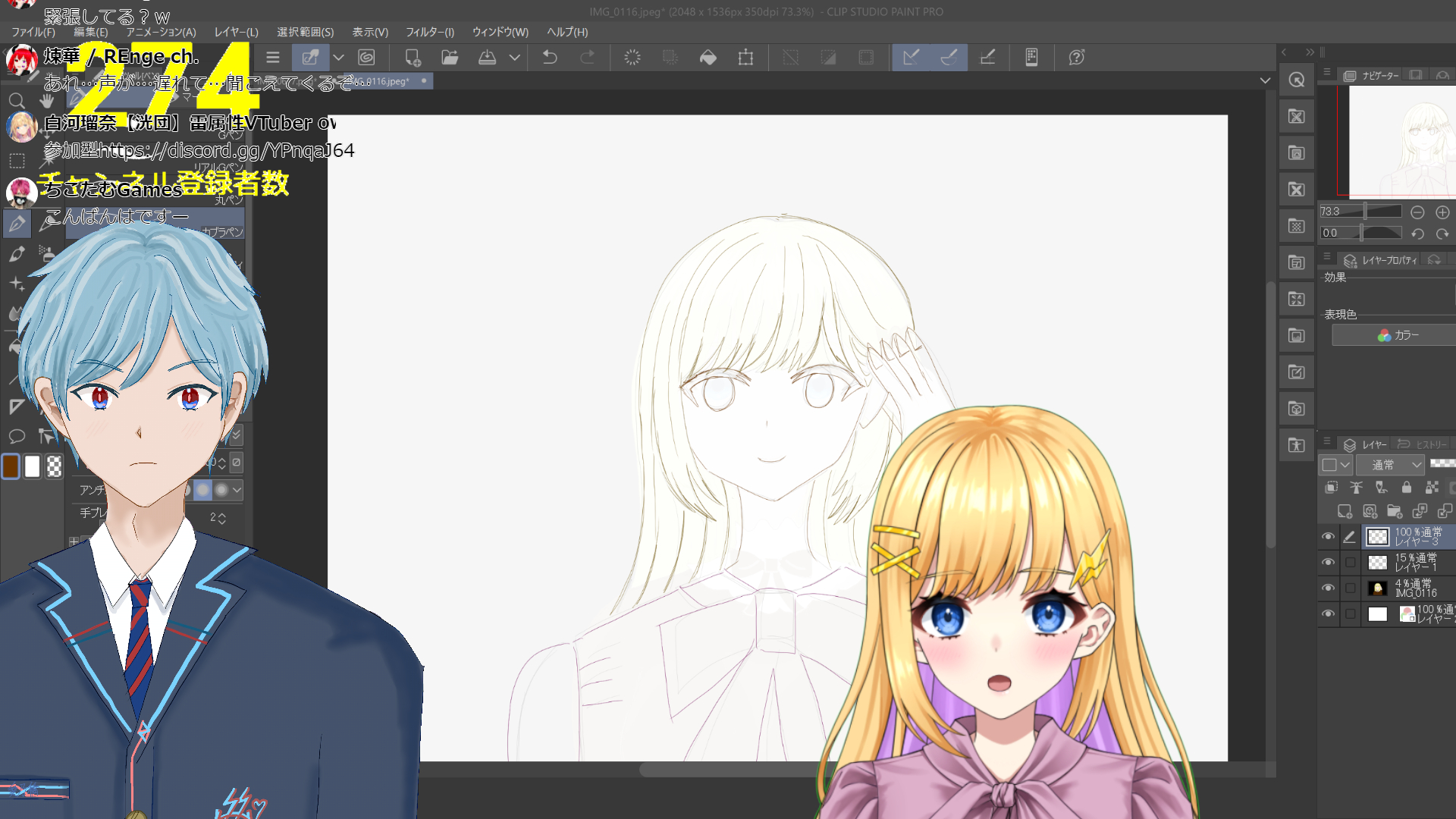The image size is (1456, 819).
Task: Open the ウィンドウ(W) menu
Action: click(x=500, y=32)
